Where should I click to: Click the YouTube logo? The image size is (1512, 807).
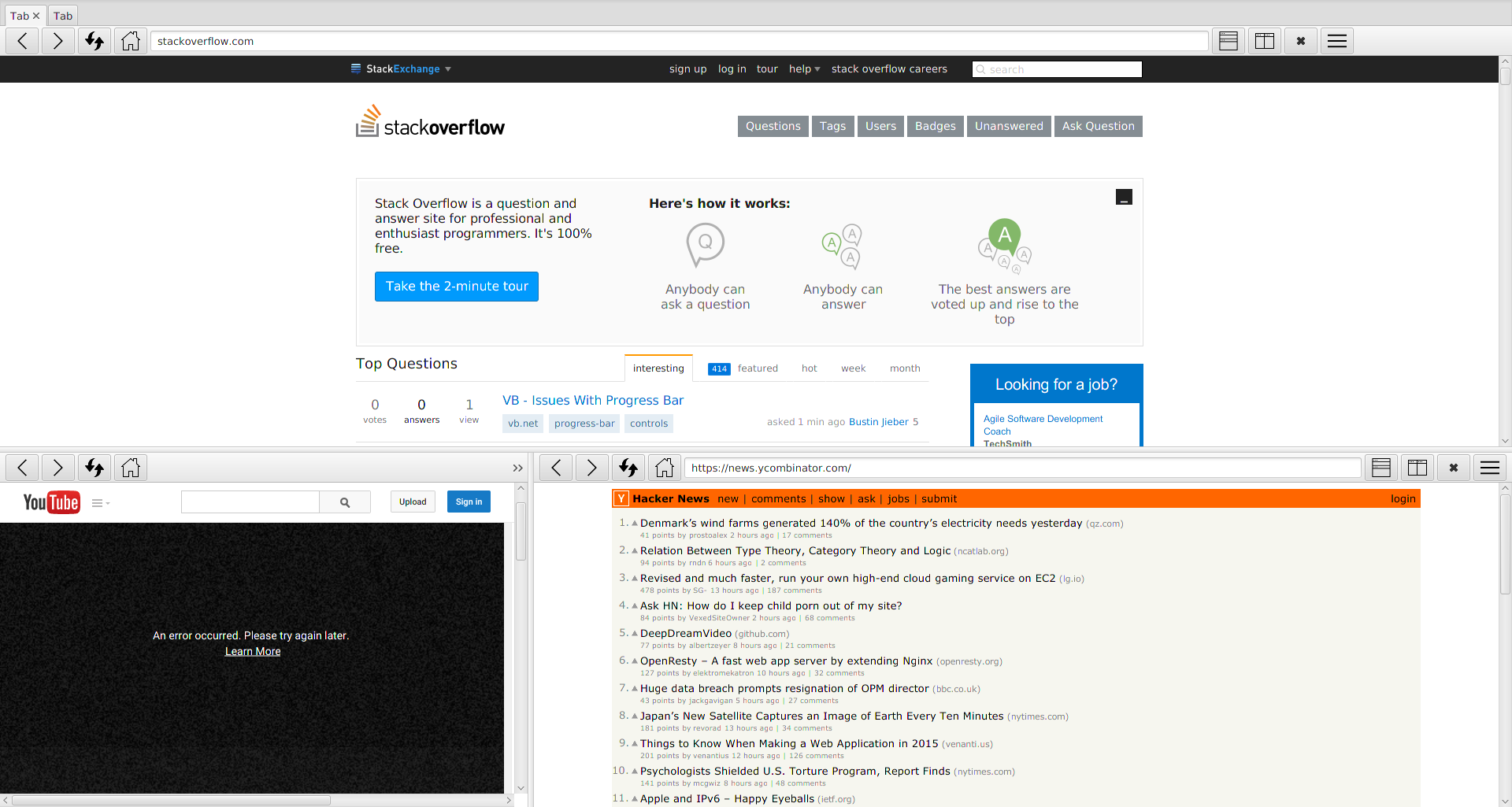[x=51, y=502]
